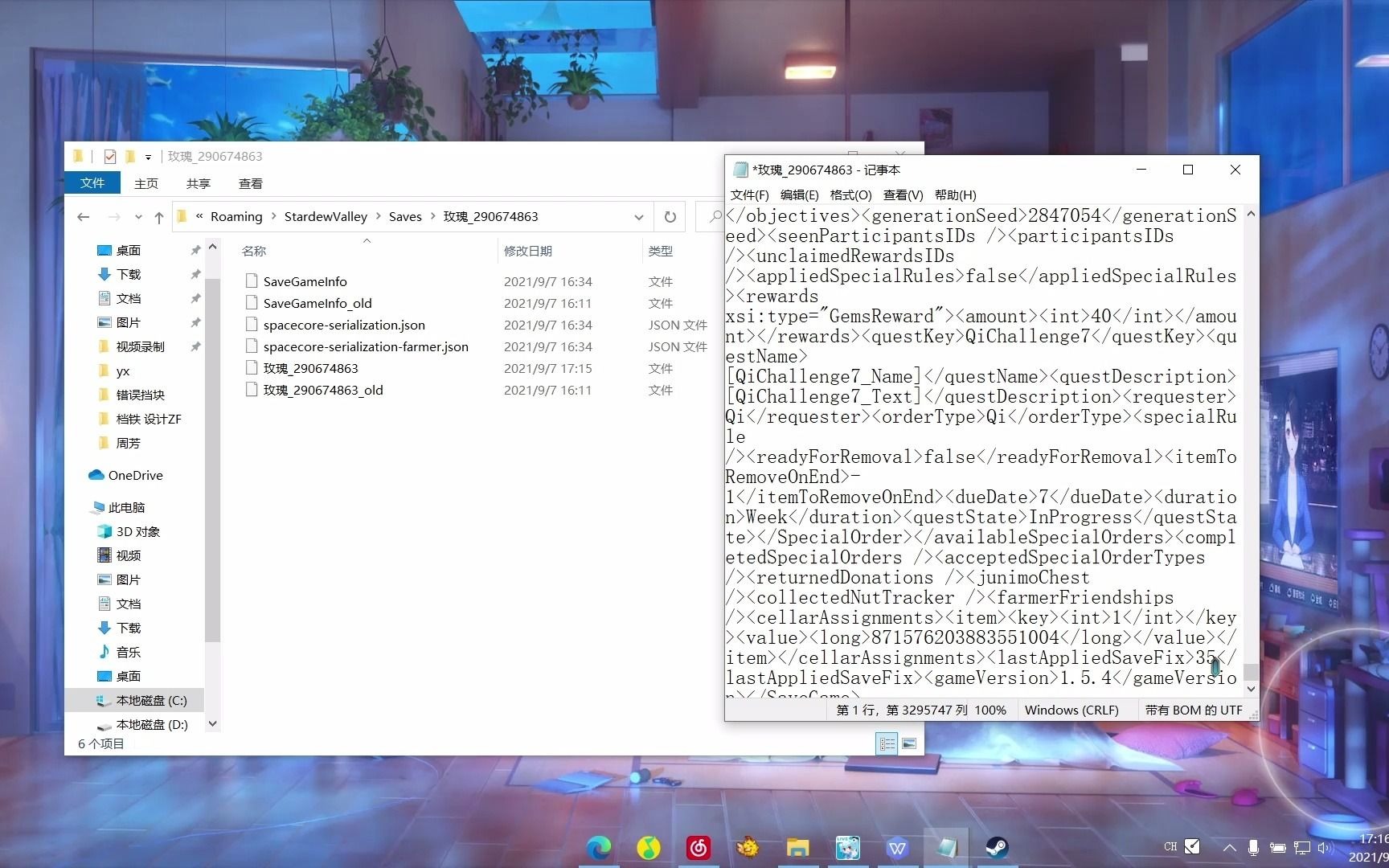Image resolution: width=1389 pixels, height=868 pixels.
Task: Open Notepad 编辑(E) menu
Action: (x=799, y=194)
